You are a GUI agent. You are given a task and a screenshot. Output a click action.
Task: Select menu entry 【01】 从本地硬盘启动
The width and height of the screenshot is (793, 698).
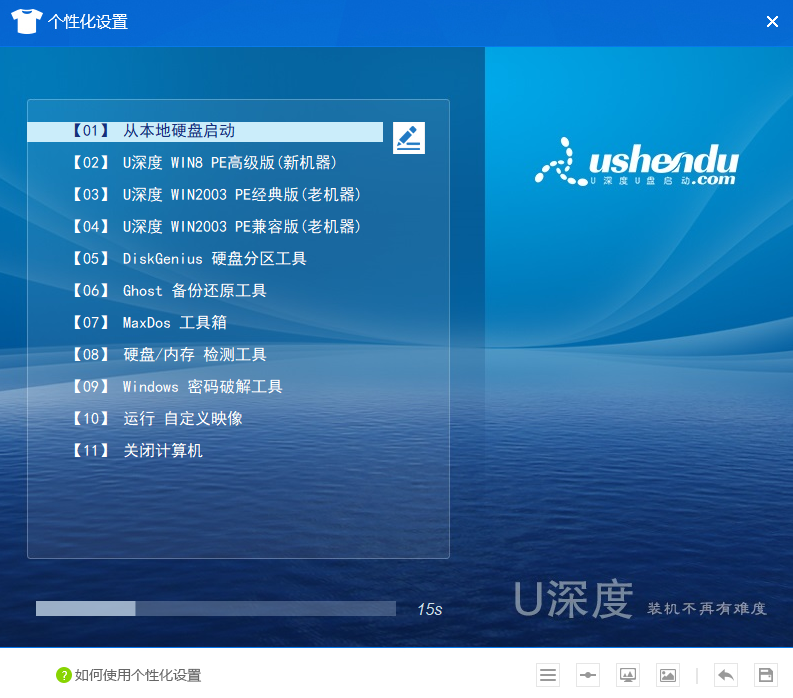click(205, 132)
